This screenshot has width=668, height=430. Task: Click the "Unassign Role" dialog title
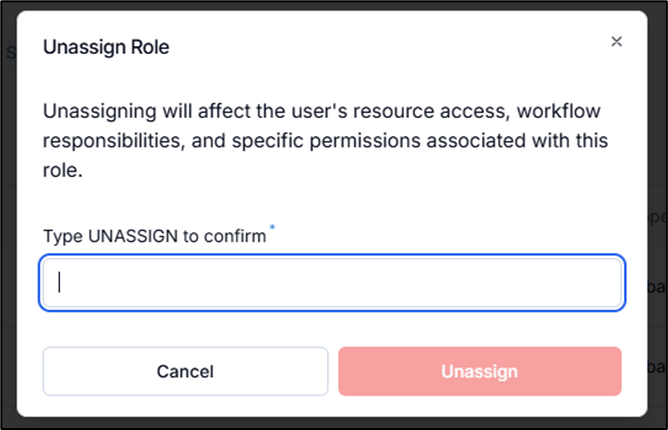pyautogui.click(x=105, y=48)
